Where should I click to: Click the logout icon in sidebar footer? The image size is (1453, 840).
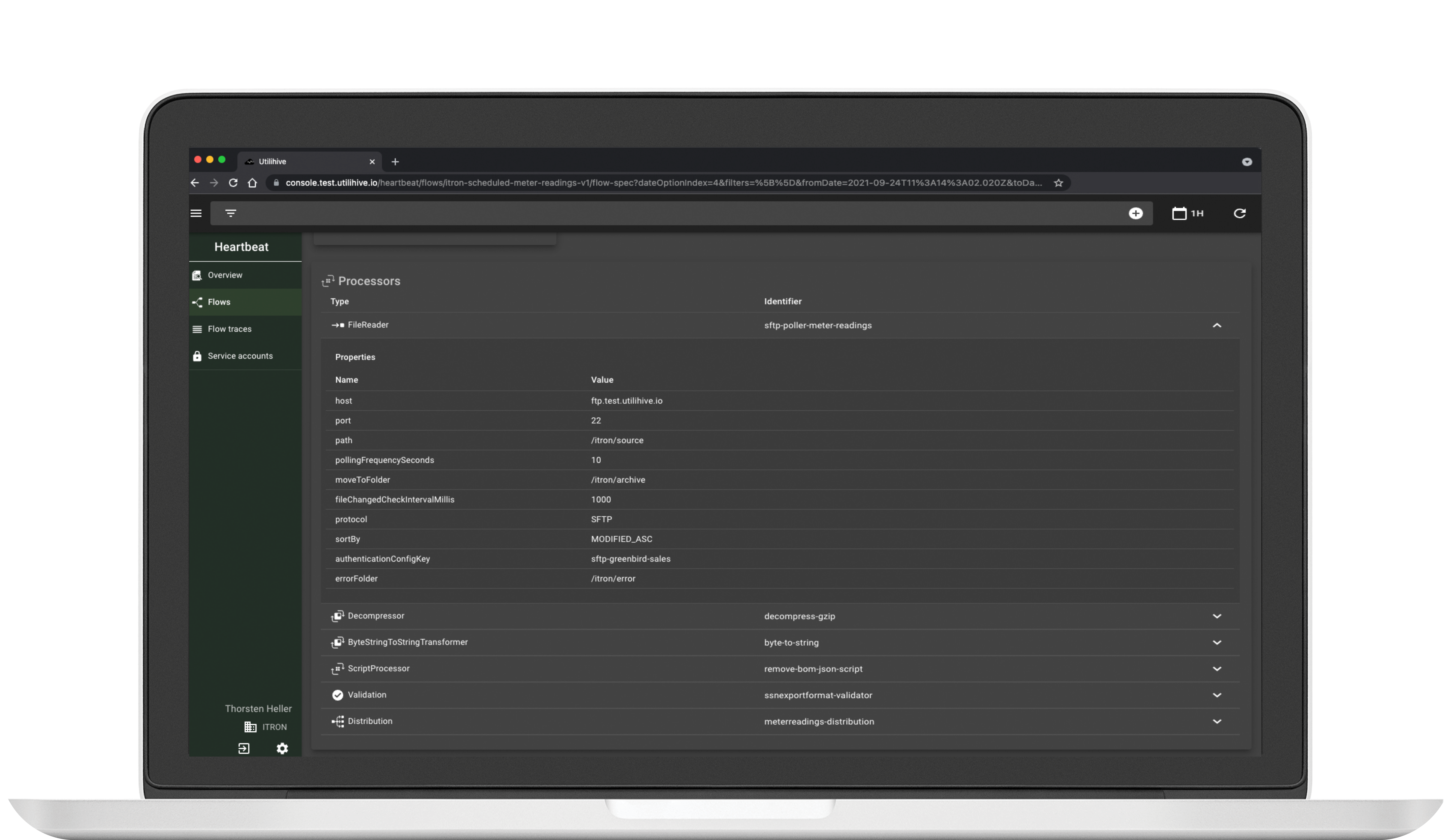pos(244,748)
